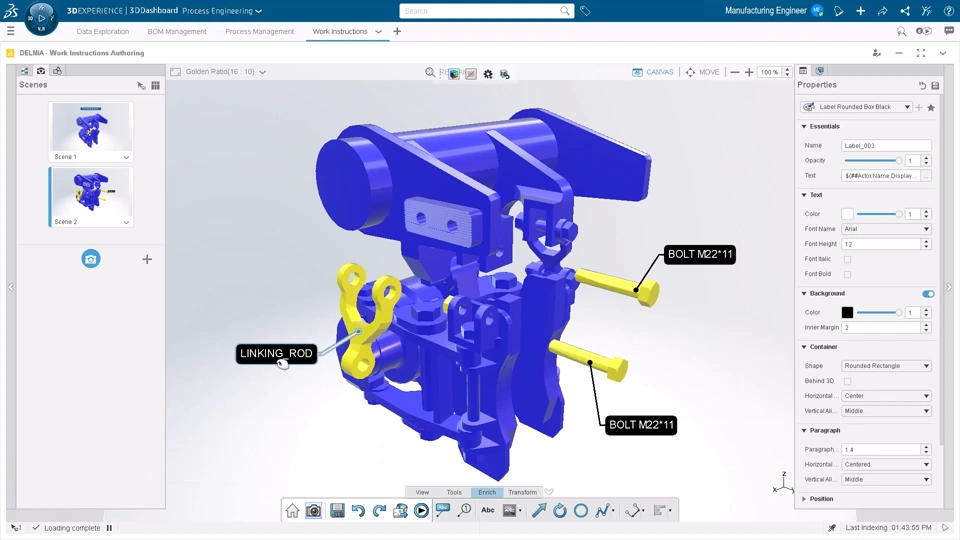Toggle the Font Bold checkbox
960x540 pixels.
point(847,274)
